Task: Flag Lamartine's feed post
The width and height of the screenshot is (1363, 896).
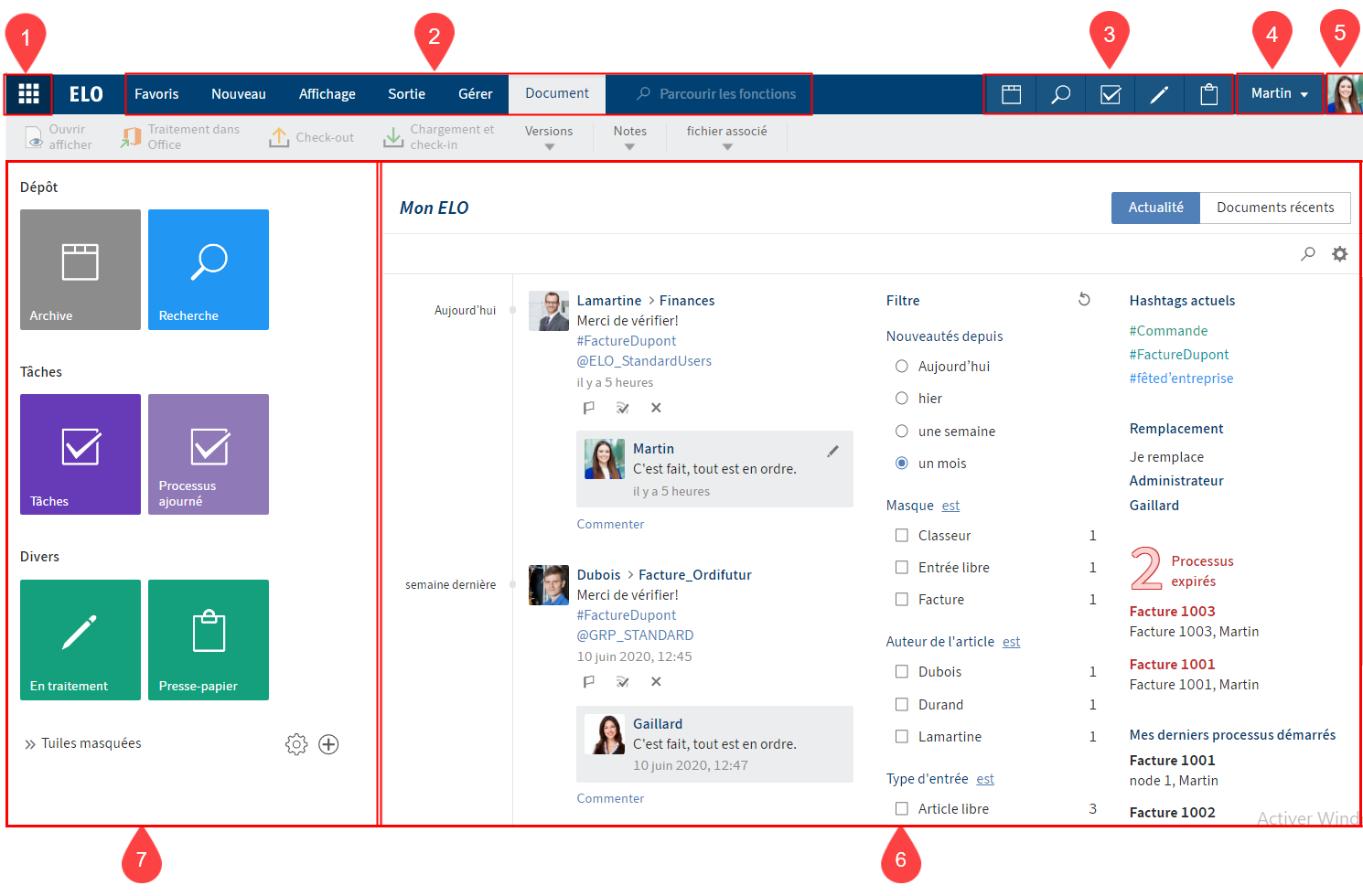Action: [589, 407]
